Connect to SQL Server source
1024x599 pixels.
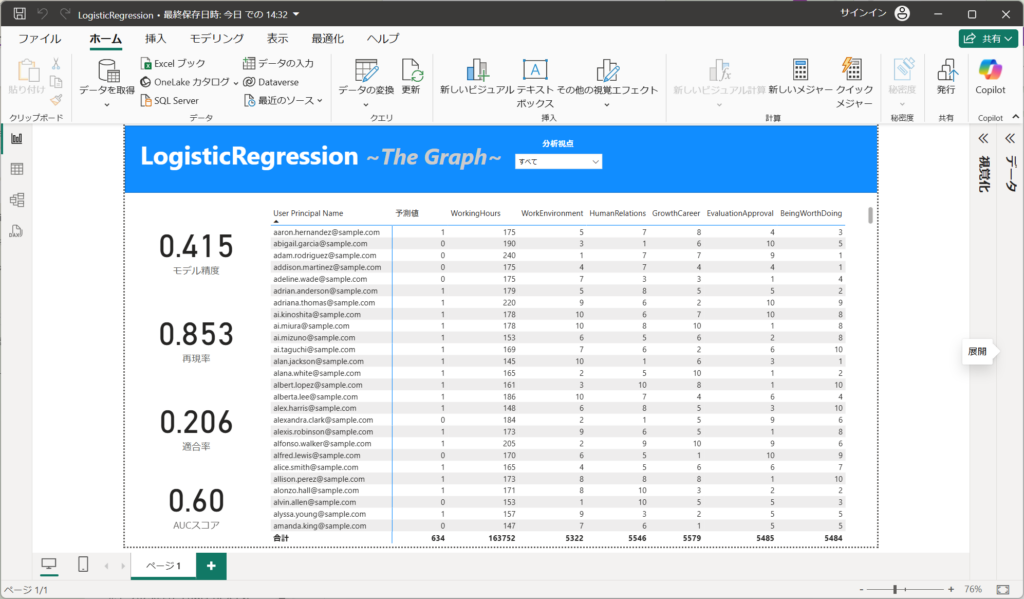point(169,101)
